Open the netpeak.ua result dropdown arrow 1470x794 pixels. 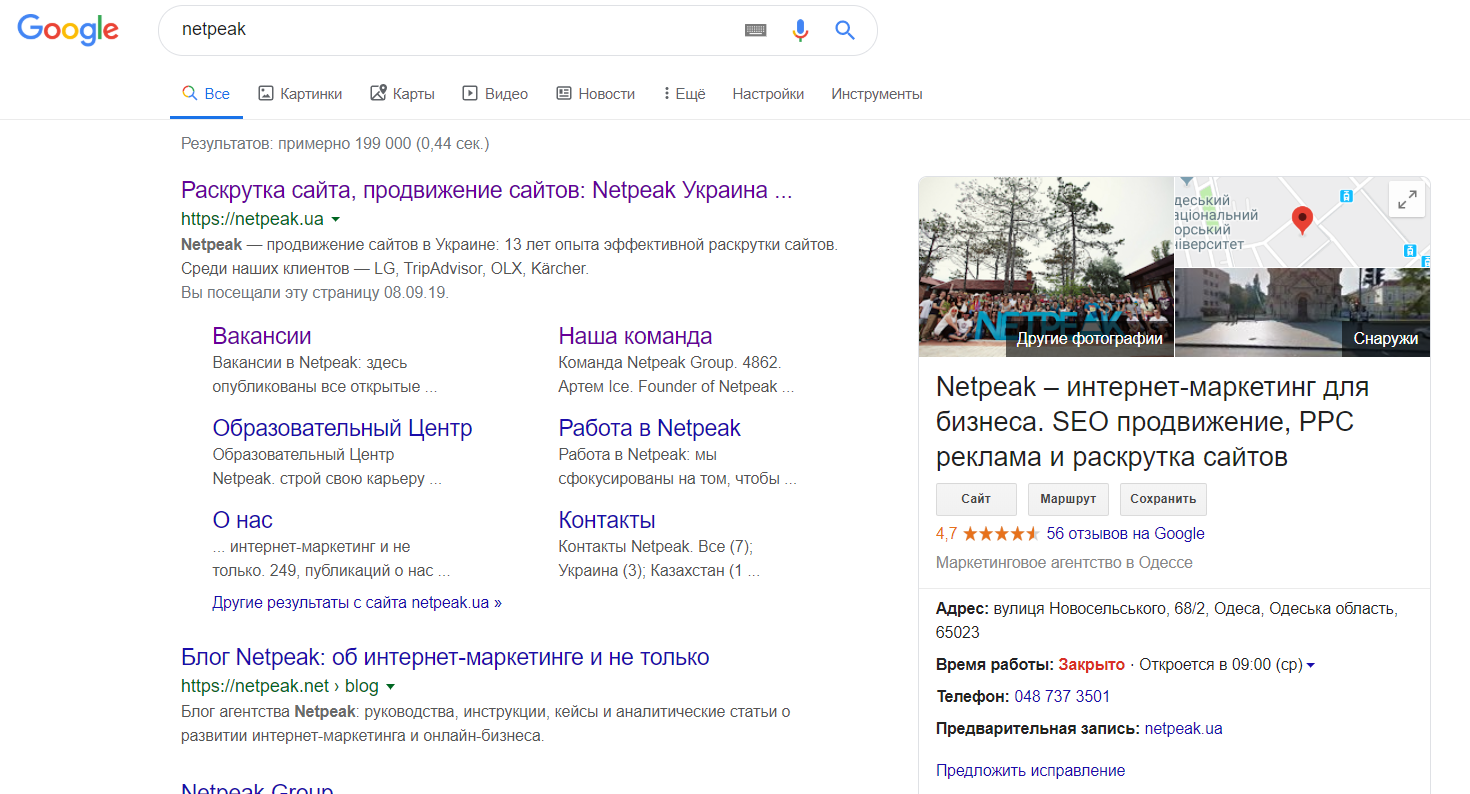(x=335, y=219)
